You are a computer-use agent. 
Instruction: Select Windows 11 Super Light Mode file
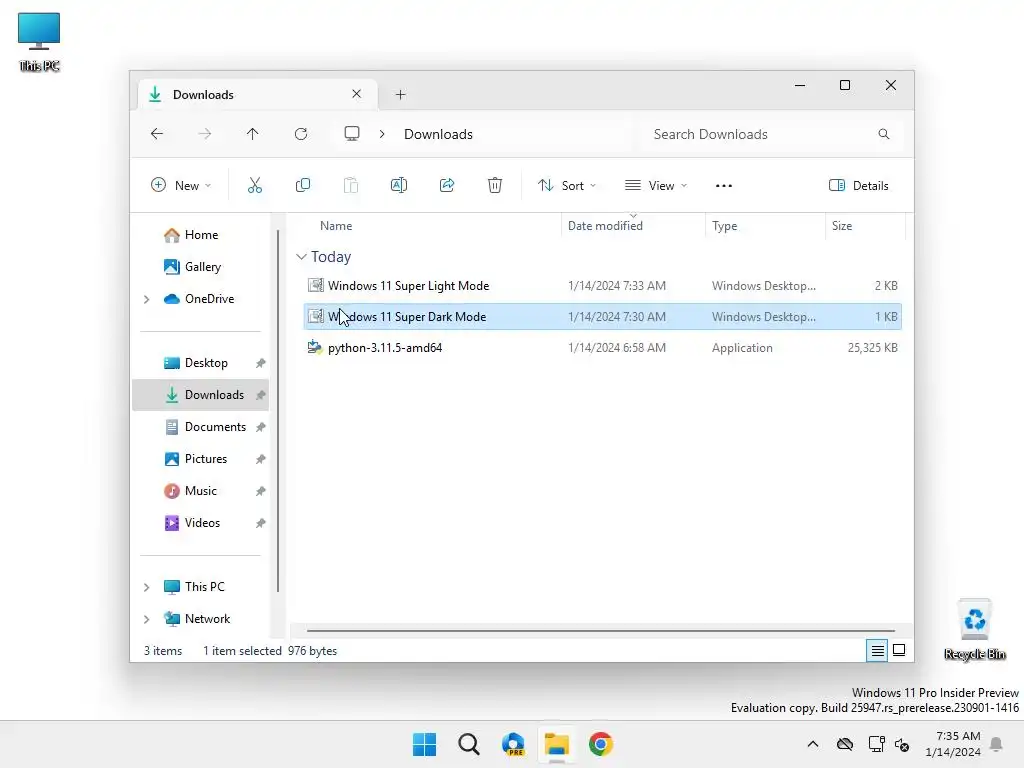[602, 285]
